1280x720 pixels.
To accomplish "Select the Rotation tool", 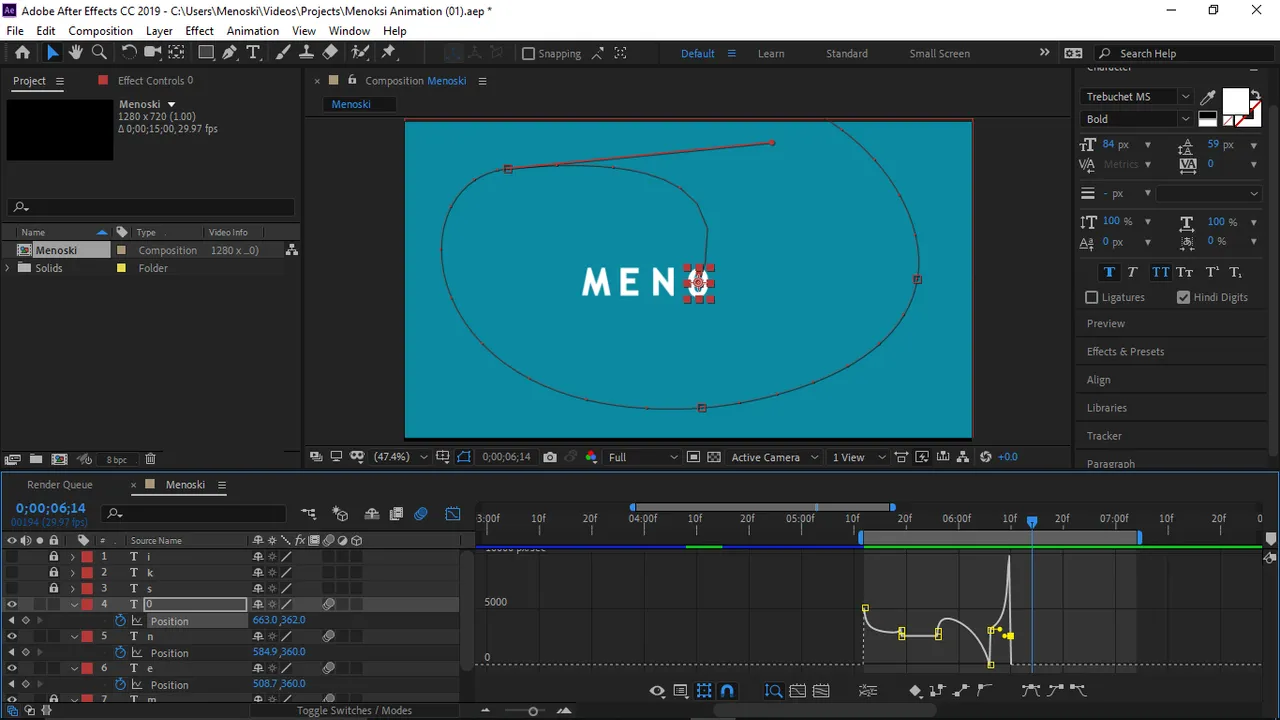I will click(129, 53).
